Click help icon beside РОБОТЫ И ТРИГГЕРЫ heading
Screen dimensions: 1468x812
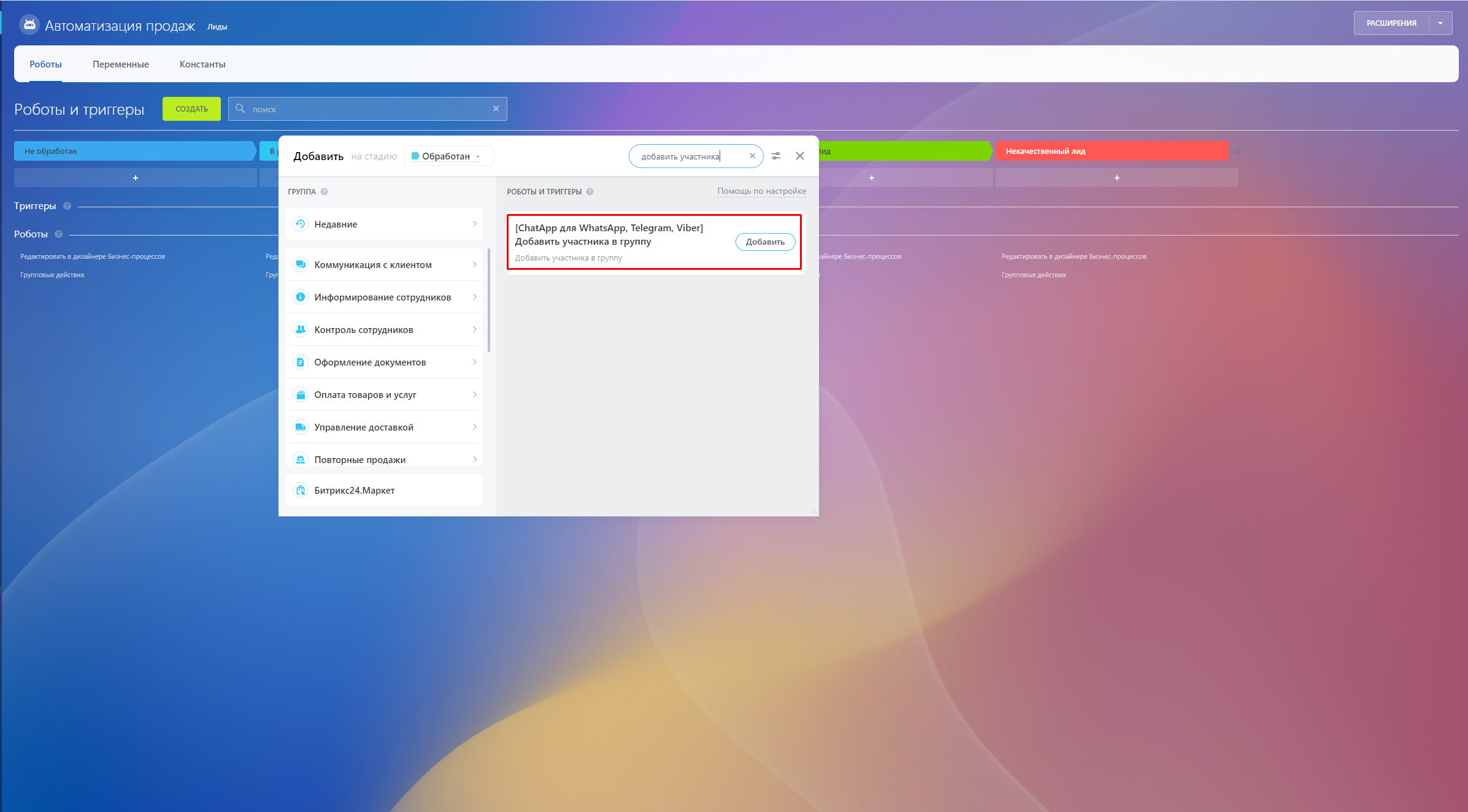590,191
